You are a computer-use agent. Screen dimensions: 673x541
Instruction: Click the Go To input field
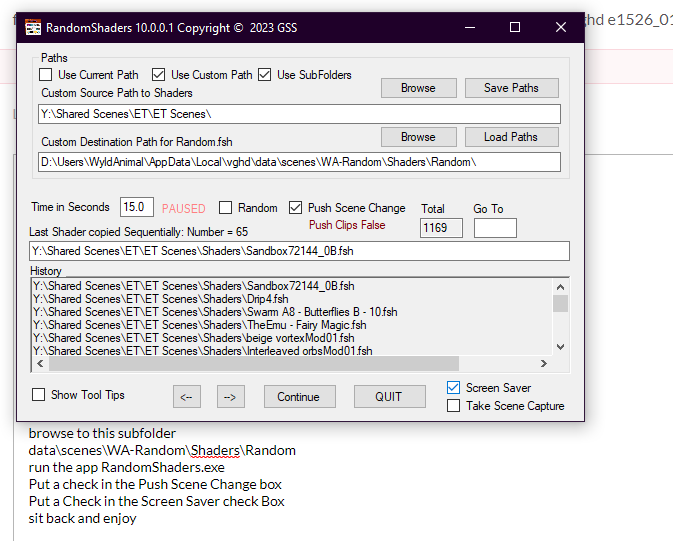point(495,228)
